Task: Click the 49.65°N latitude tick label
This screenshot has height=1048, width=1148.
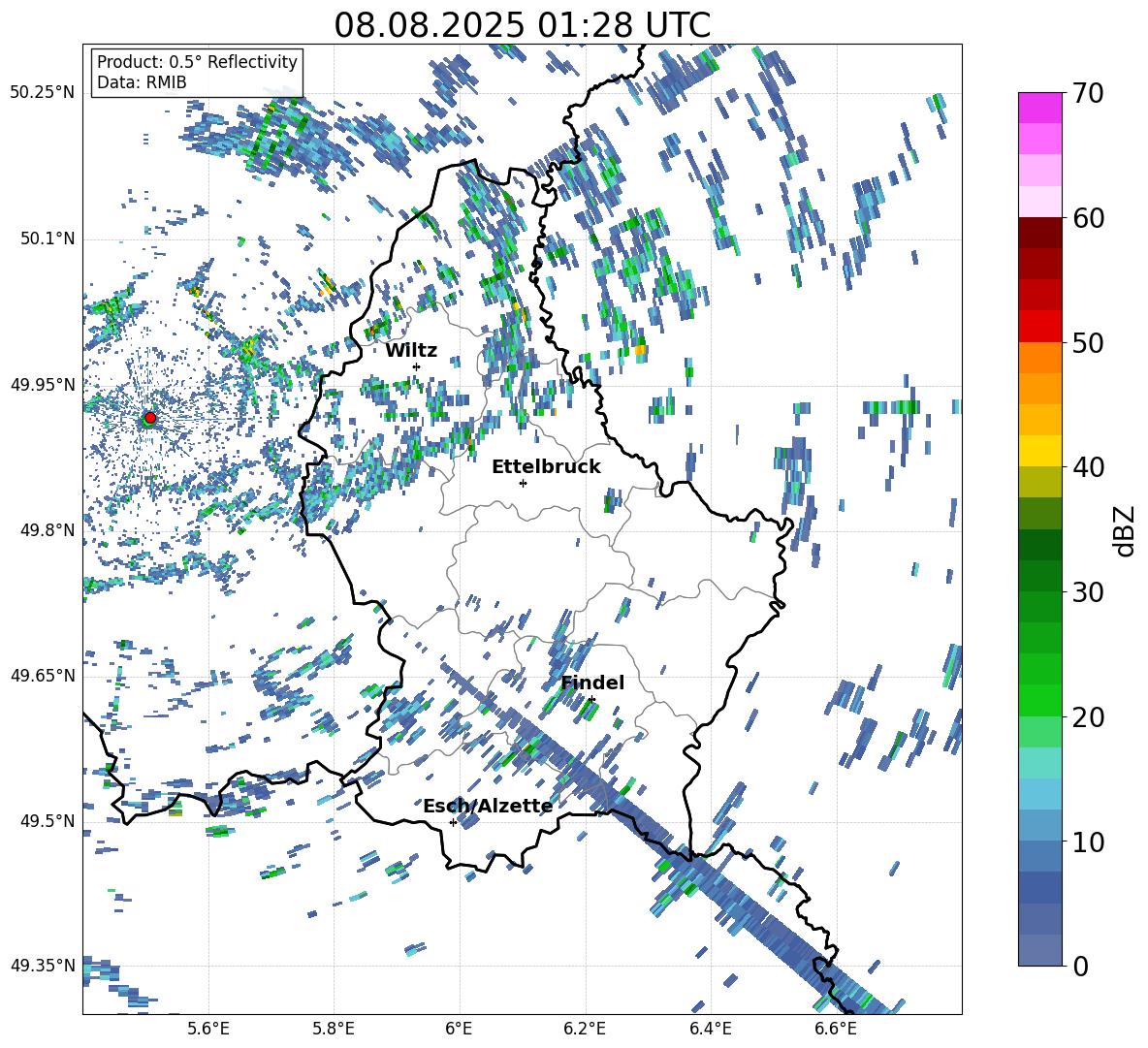Action: (x=43, y=675)
